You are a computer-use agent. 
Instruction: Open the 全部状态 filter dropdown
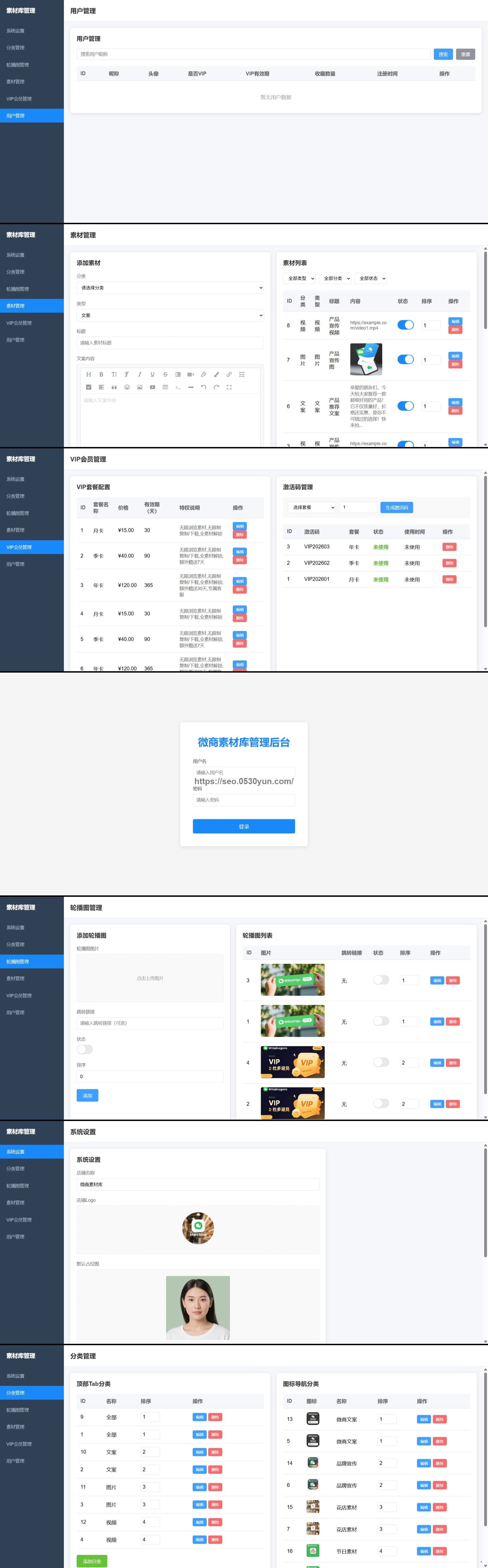[371, 278]
